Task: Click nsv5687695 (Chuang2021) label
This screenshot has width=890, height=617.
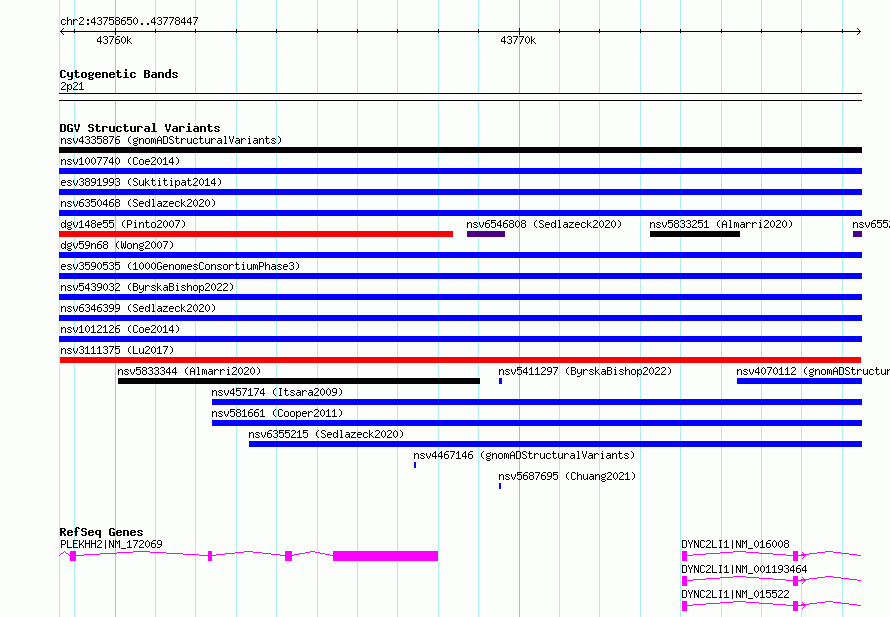Action: (x=567, y=476)
